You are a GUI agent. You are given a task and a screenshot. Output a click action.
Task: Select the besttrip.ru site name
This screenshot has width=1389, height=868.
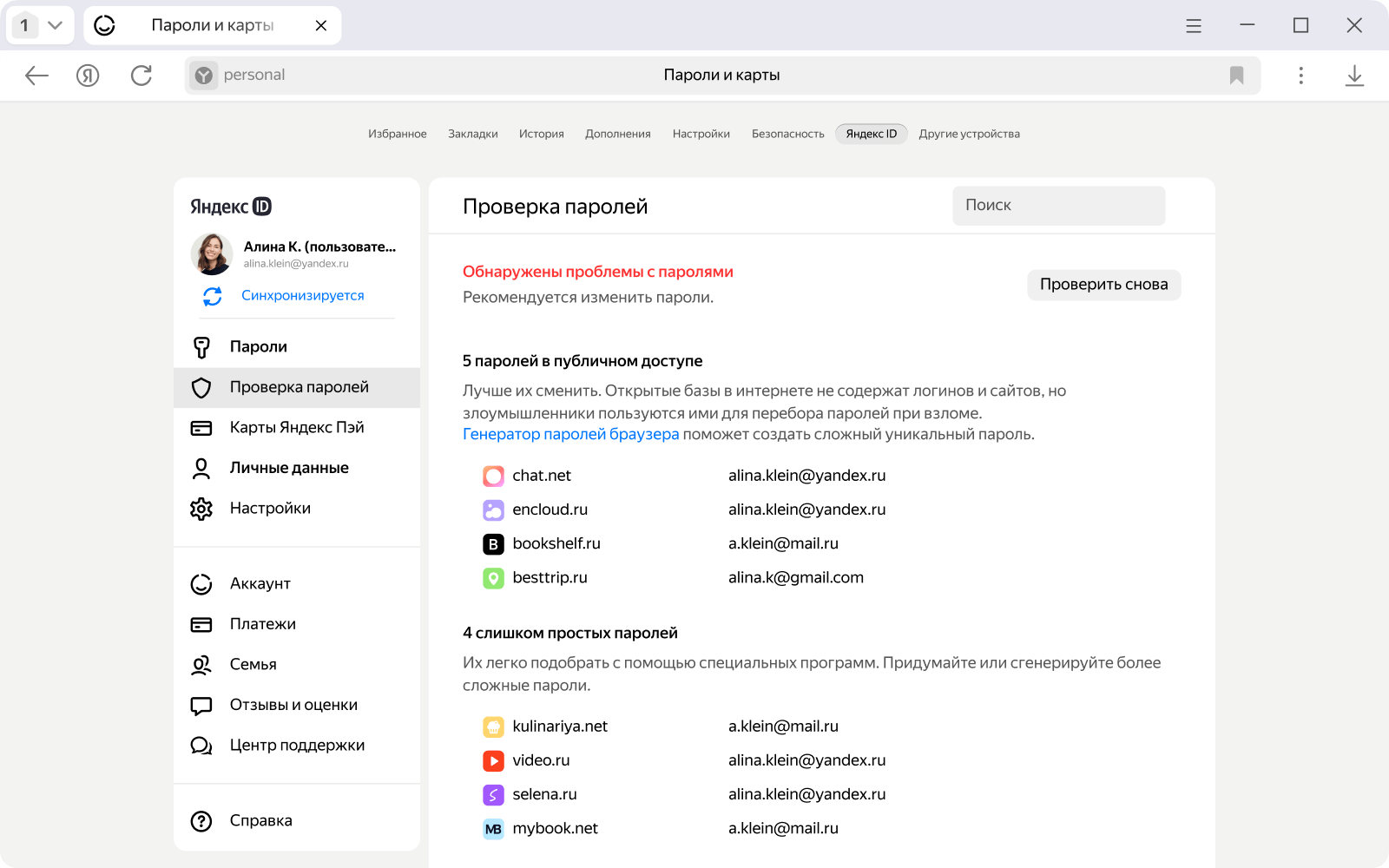pyautogui.click(x=550, y=577)
